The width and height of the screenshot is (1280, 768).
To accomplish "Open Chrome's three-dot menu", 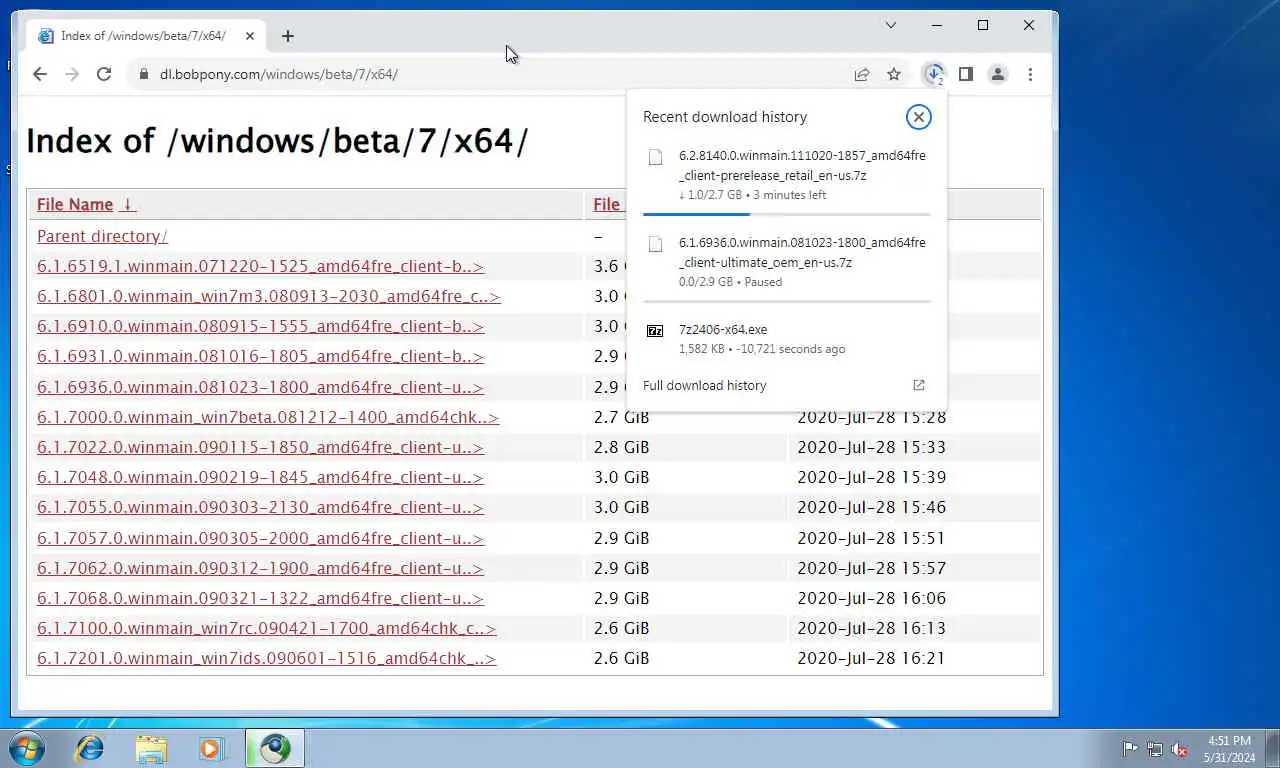I will click(x=1030, y=74).
